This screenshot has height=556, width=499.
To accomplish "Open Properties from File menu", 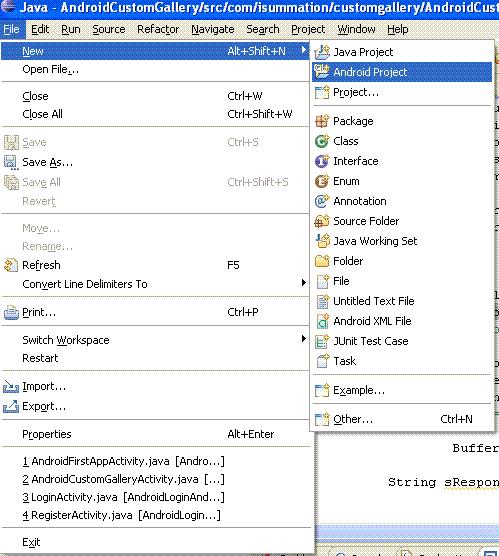I will (155, 434).
